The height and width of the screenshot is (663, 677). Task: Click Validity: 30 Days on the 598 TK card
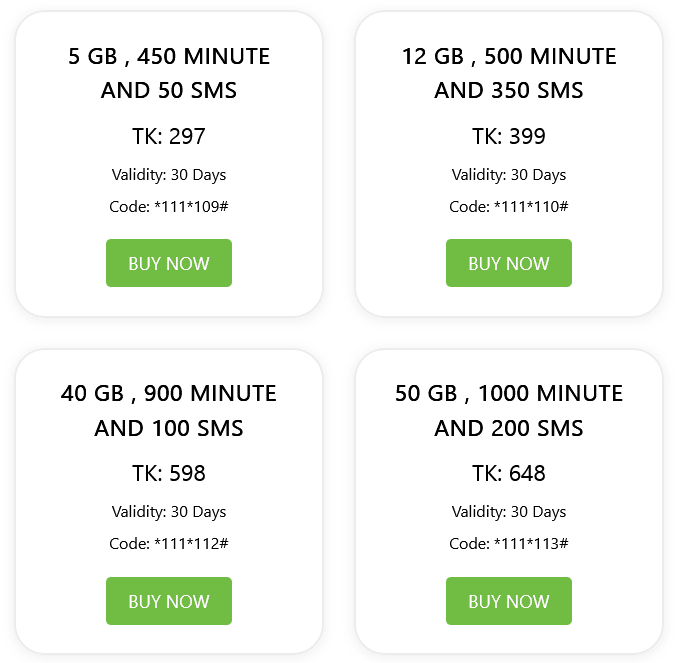coord(169,512)
